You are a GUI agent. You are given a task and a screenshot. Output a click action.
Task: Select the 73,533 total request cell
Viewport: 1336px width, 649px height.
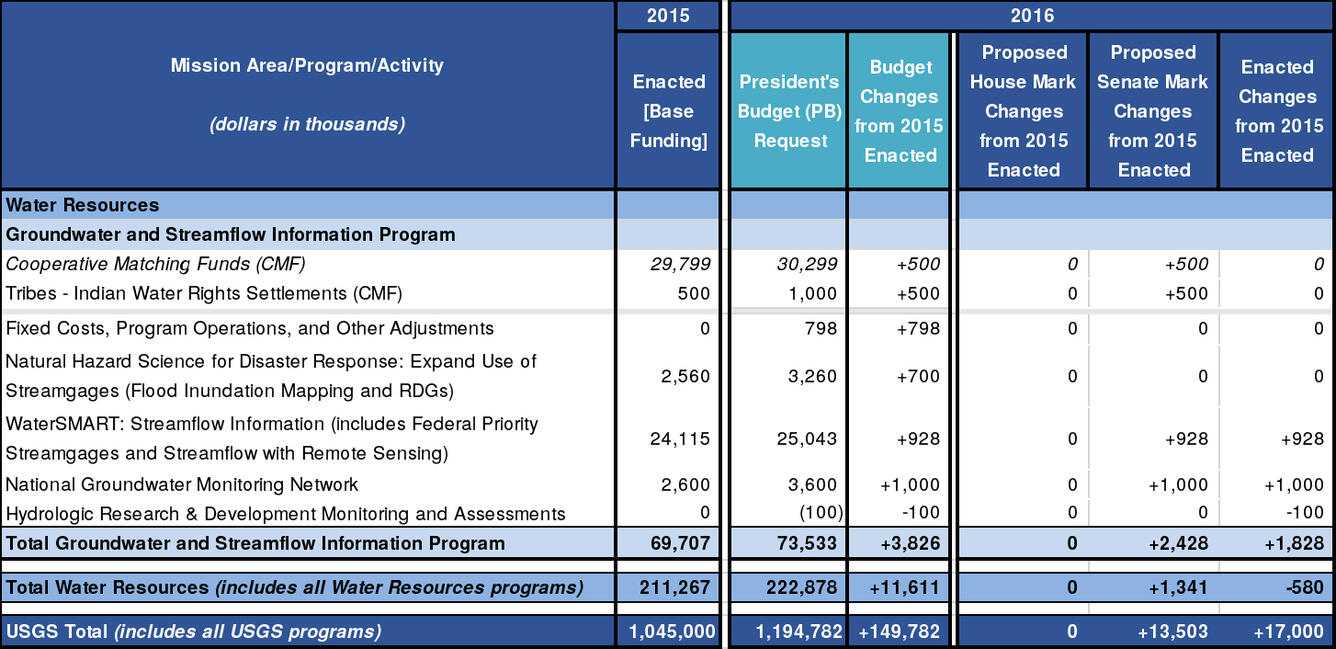[x=789, y=543]
